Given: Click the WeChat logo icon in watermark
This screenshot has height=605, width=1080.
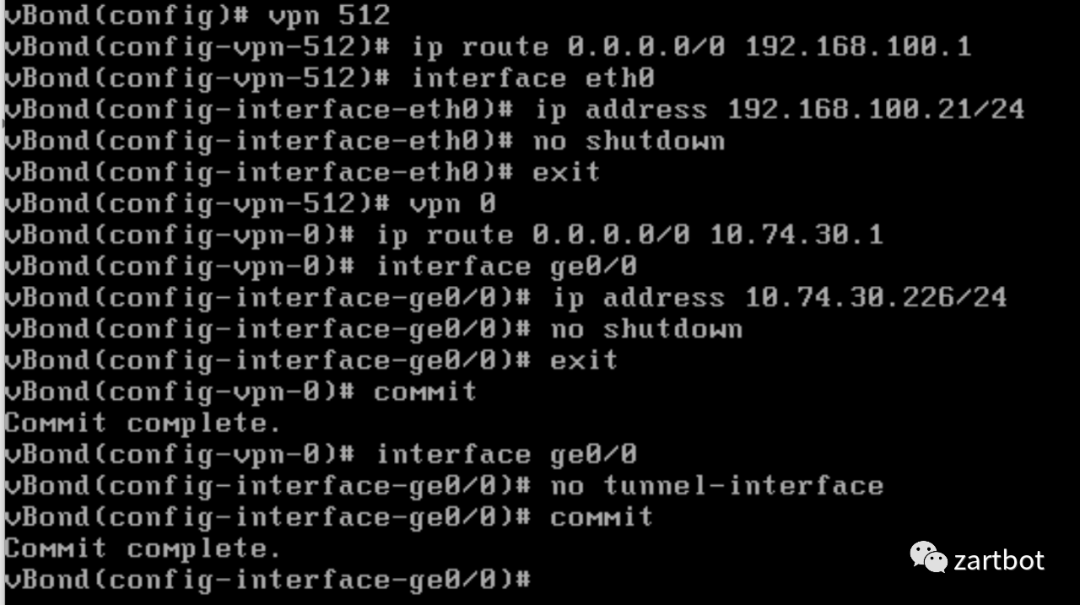Looking at the screenshot, I should [x=928, y=557].
